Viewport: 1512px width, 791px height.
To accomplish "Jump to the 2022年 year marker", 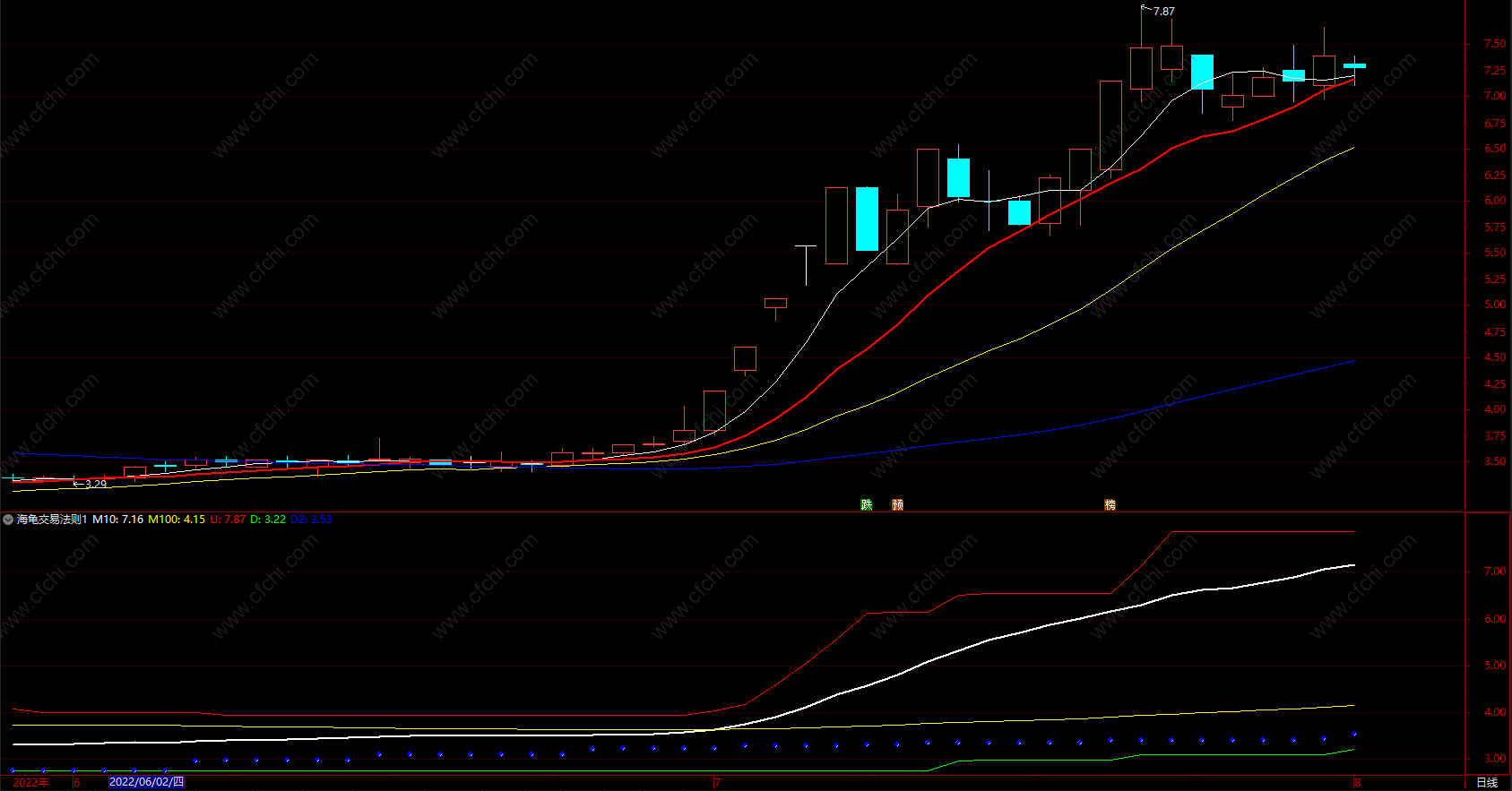I will pos(31,783).
